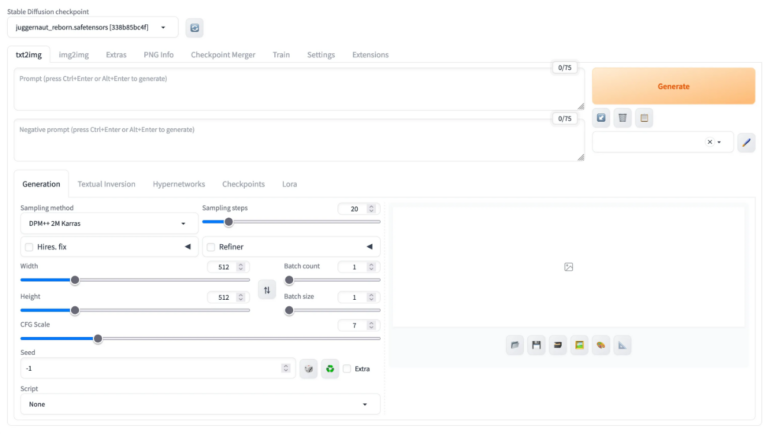
Task: Enable the Hires. fix checkbox
Action: [28, 246]
